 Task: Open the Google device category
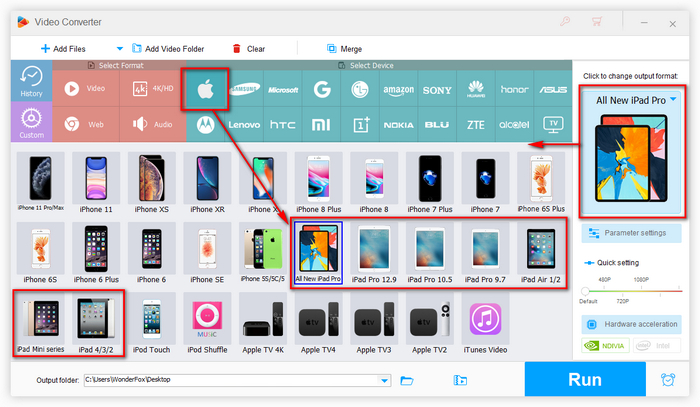(322, 89)
